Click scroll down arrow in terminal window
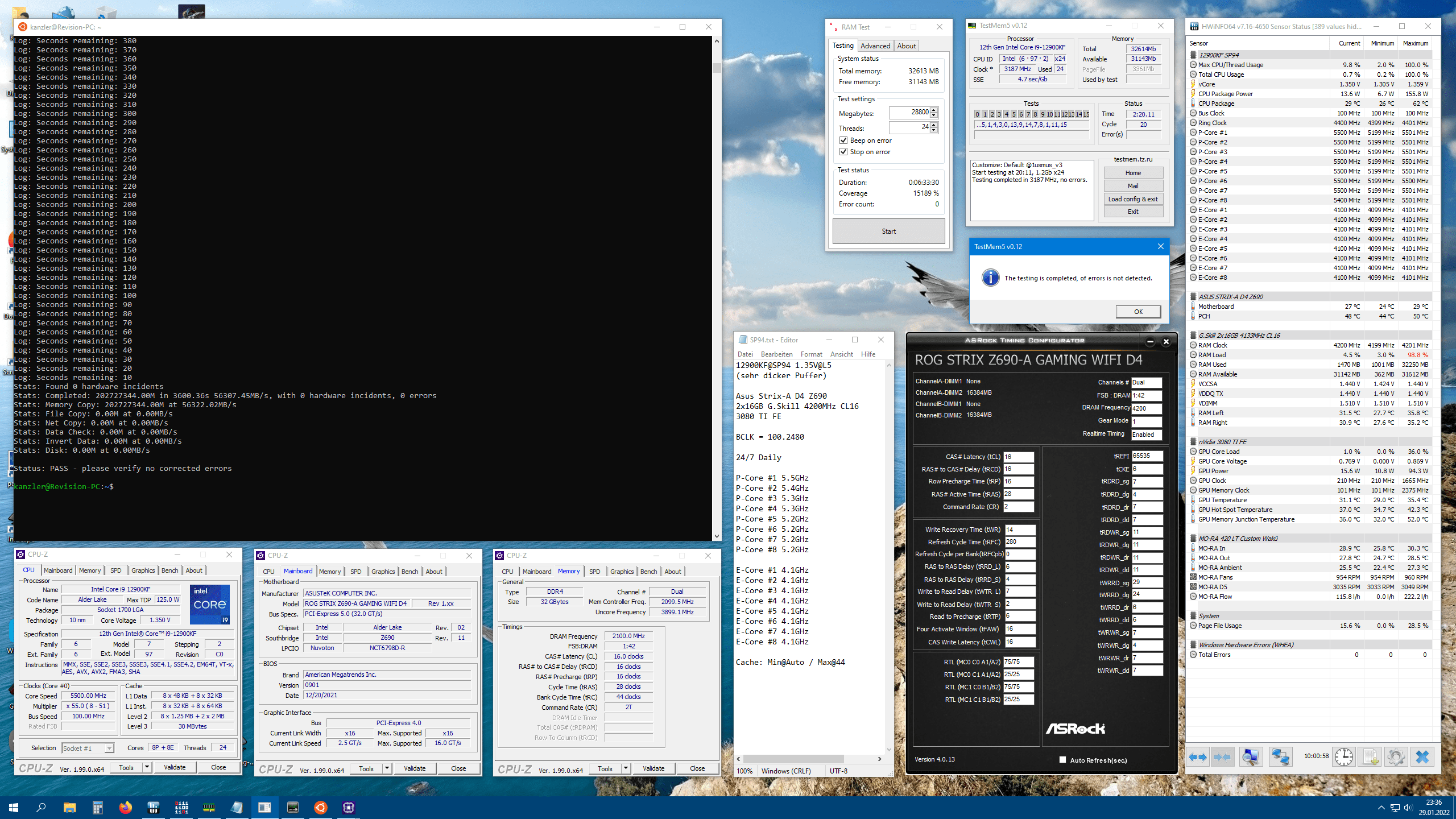 click(x=717, y=536)
